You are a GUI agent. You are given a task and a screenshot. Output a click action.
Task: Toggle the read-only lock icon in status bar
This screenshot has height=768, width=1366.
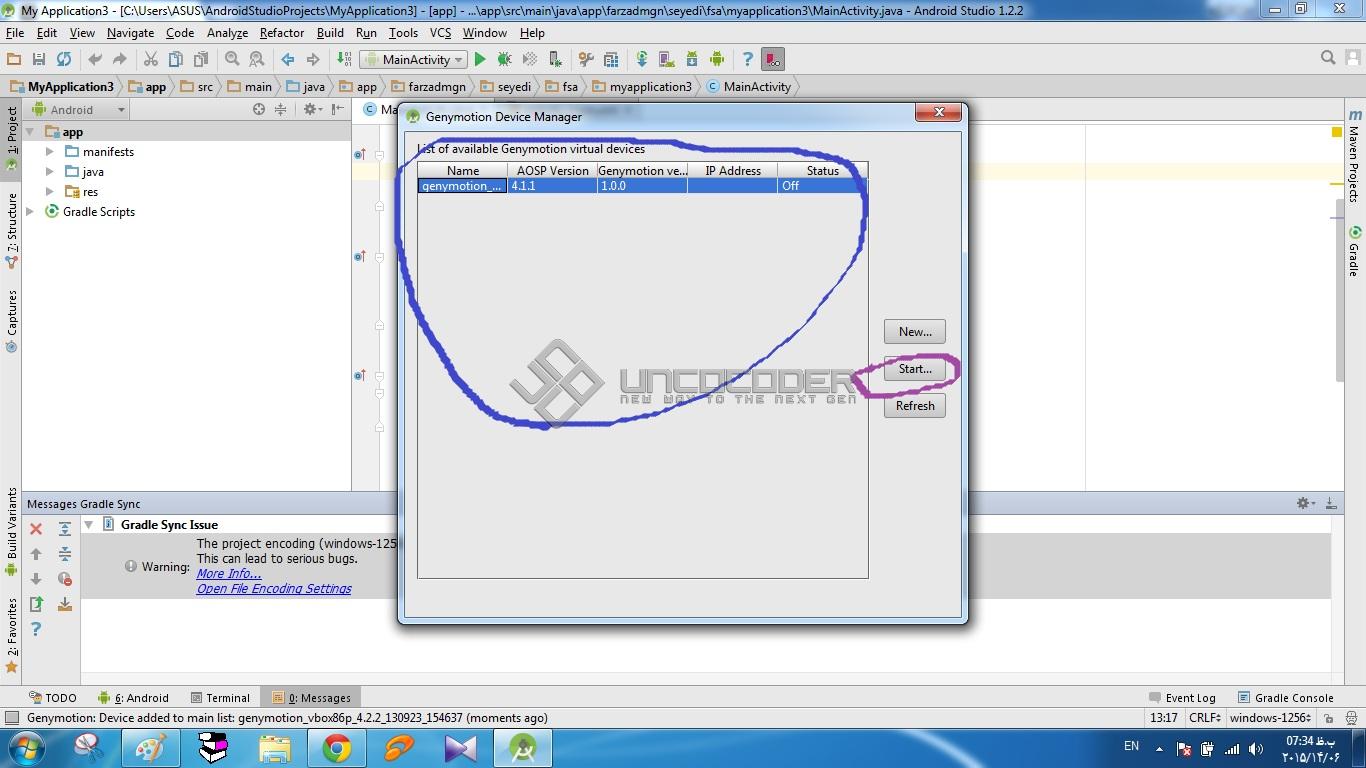pyautogui.click(x=1328, y=718)
